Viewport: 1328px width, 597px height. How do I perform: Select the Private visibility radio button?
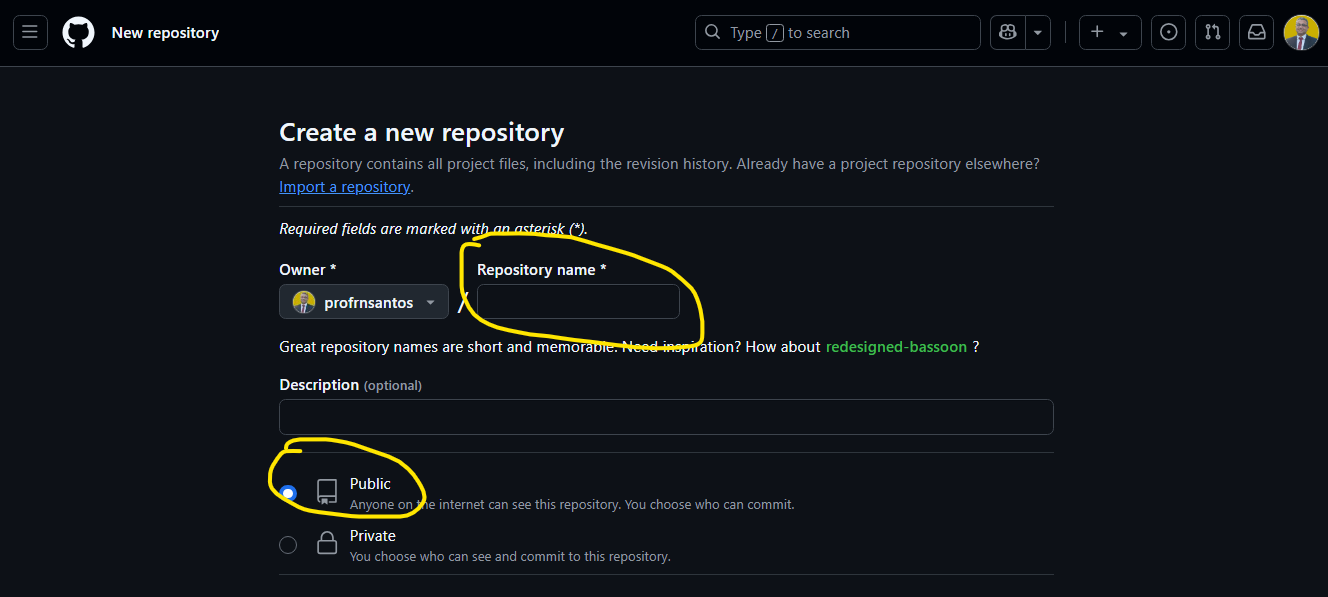coord(288,545)
